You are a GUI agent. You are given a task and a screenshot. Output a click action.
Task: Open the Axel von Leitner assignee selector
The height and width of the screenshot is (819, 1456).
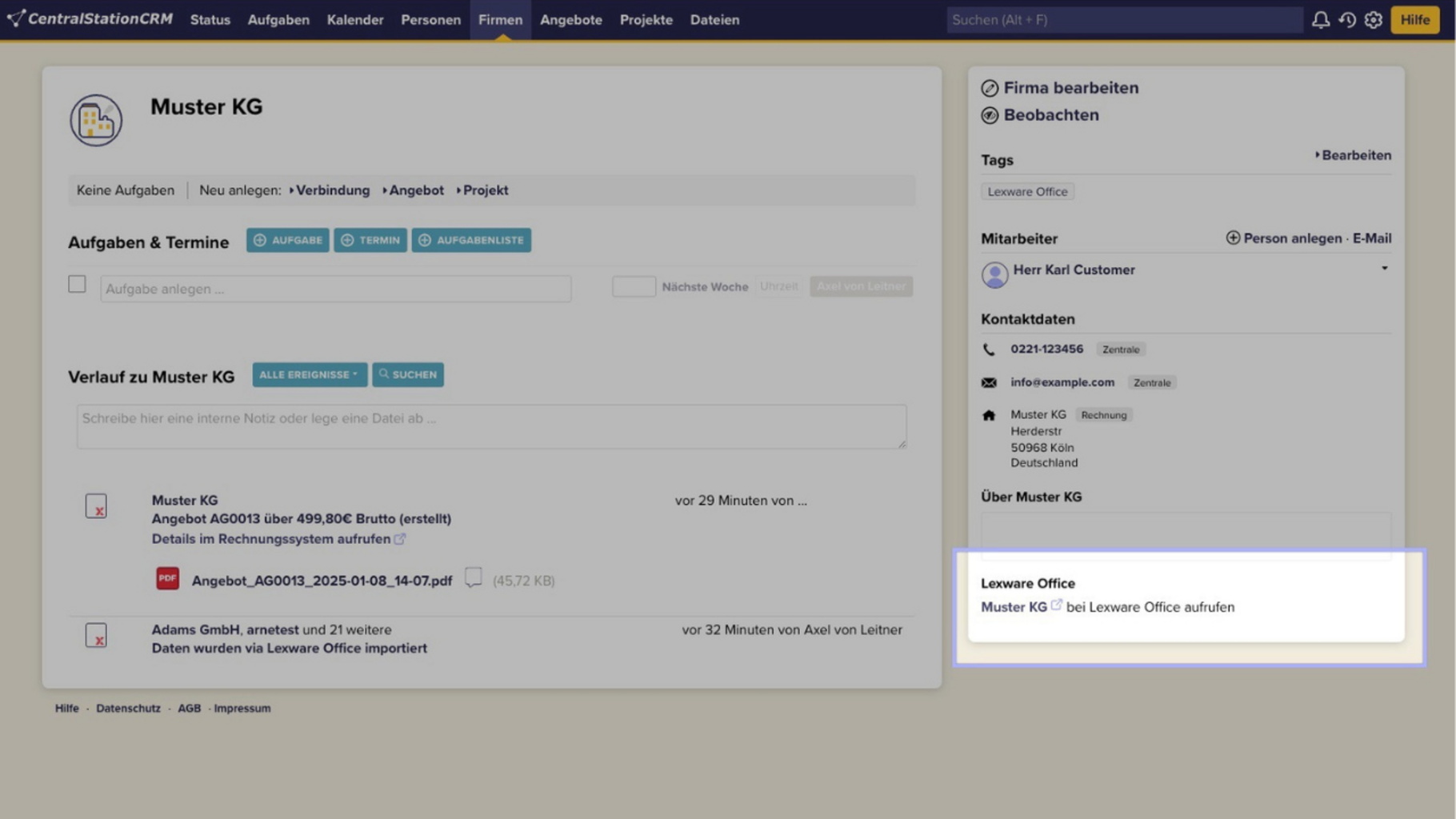coord(861,286)
